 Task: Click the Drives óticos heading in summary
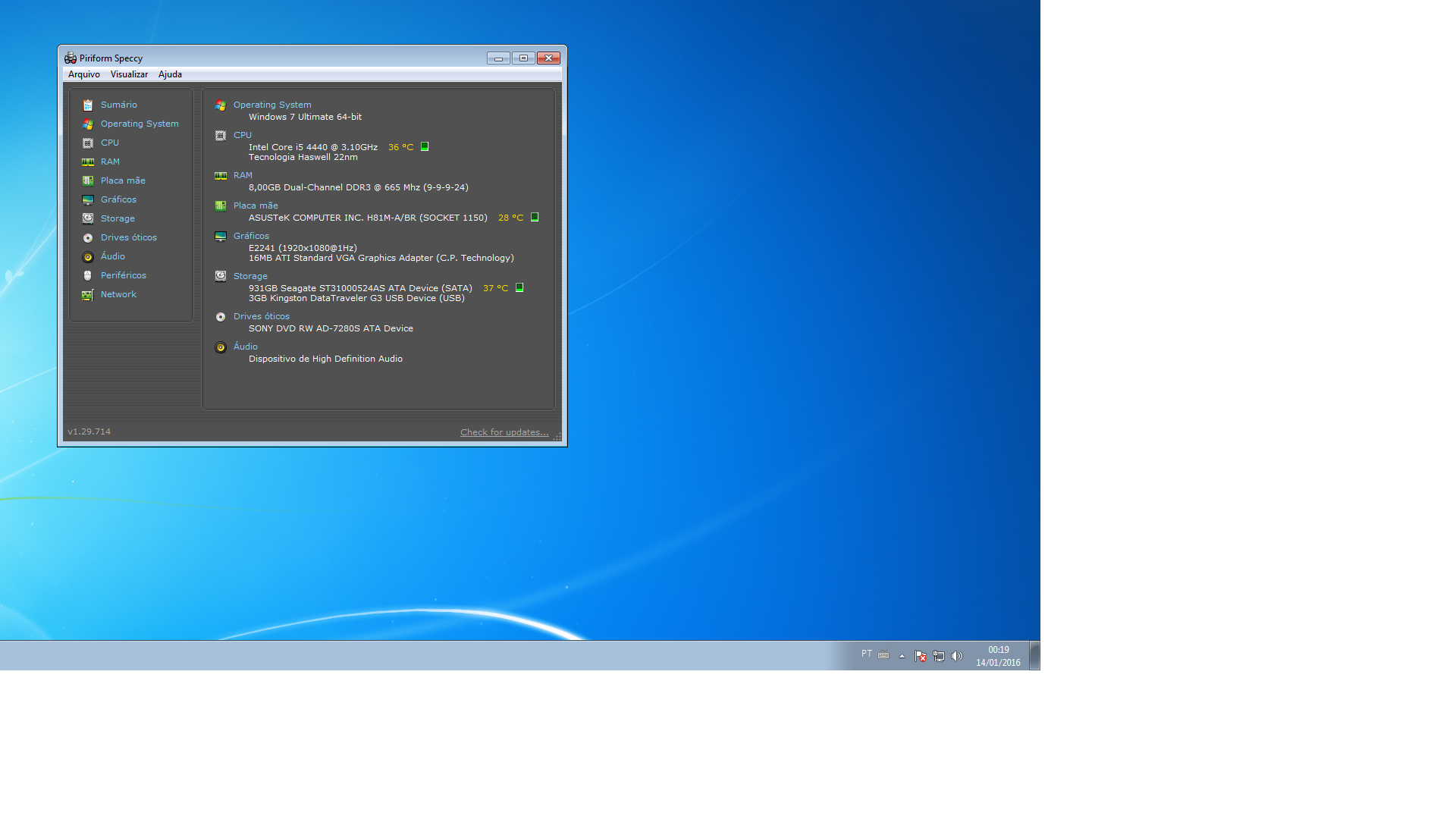(x=262, y=316)
